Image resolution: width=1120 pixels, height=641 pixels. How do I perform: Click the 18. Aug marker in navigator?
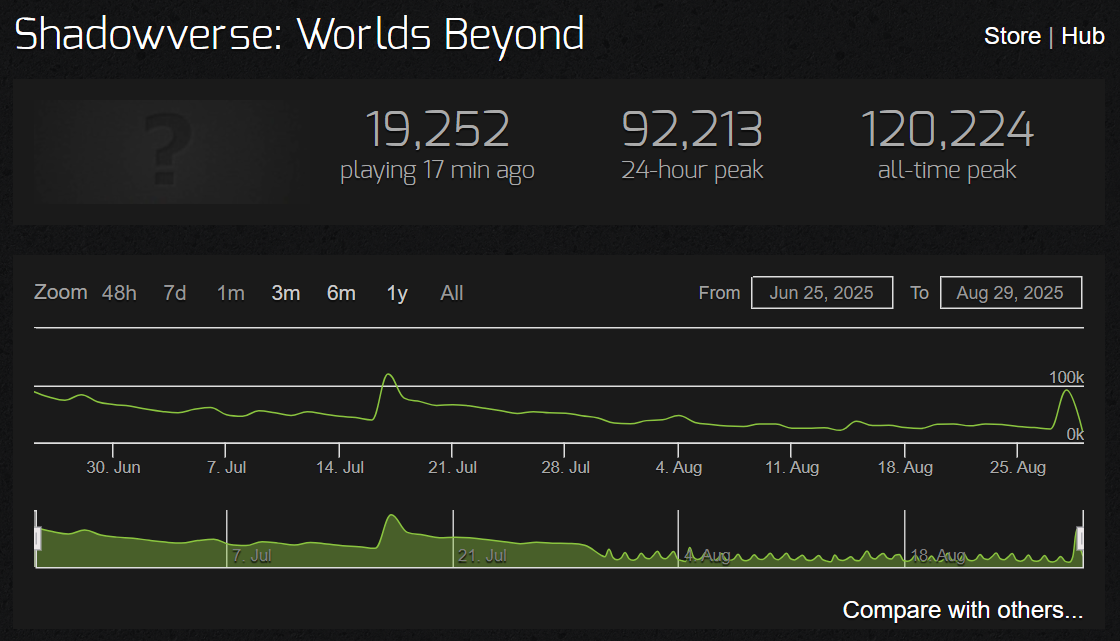[938, 555]
